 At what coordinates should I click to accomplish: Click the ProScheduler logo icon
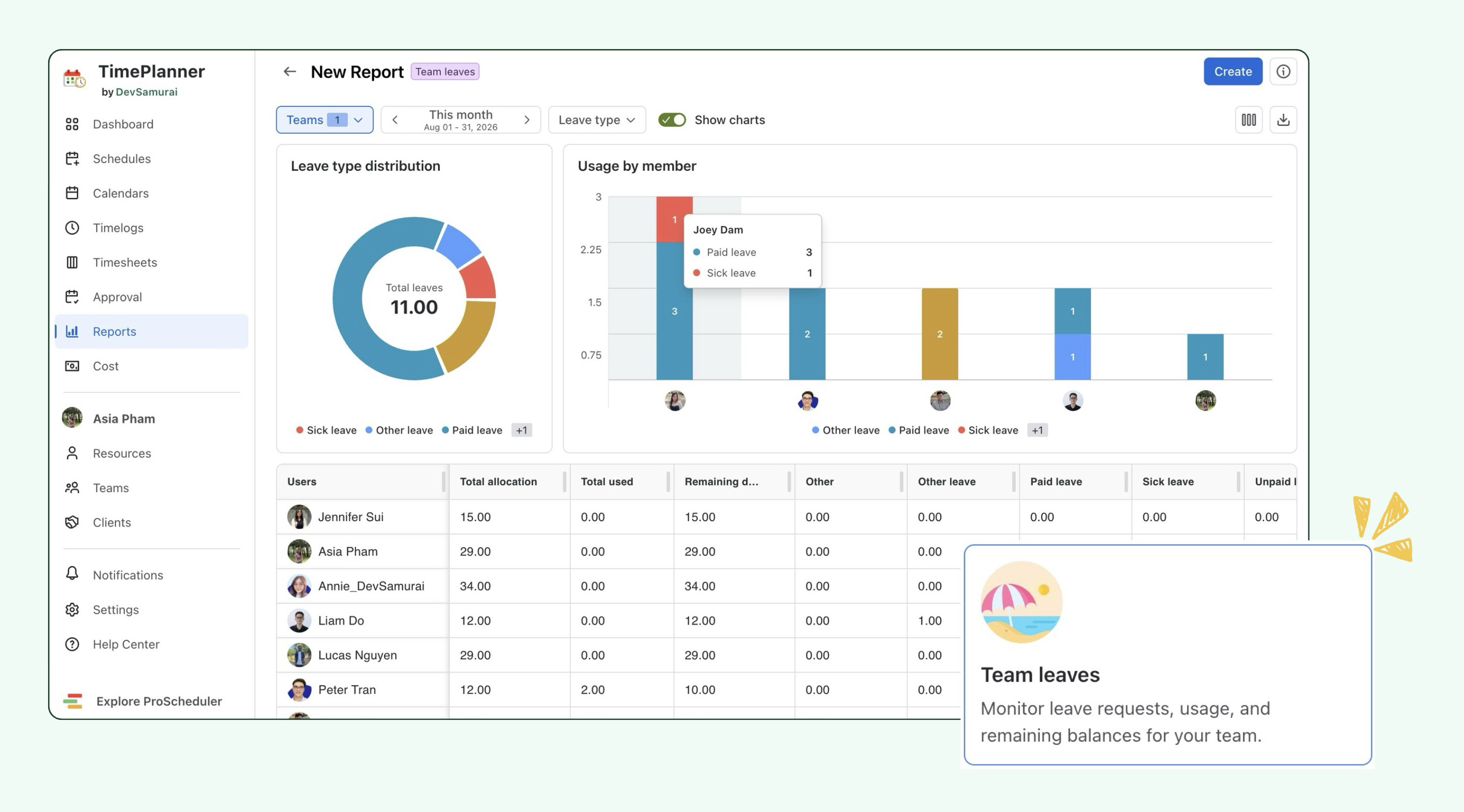pos(73,701)
